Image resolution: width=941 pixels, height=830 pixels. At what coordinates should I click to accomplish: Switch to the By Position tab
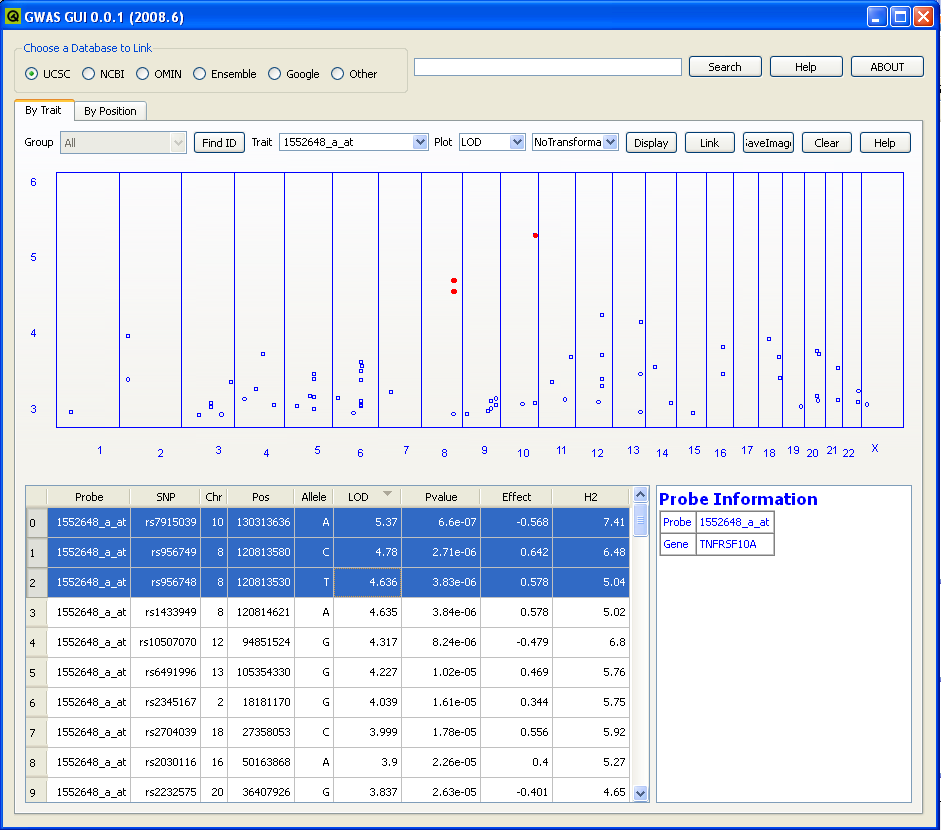(110, 111)
